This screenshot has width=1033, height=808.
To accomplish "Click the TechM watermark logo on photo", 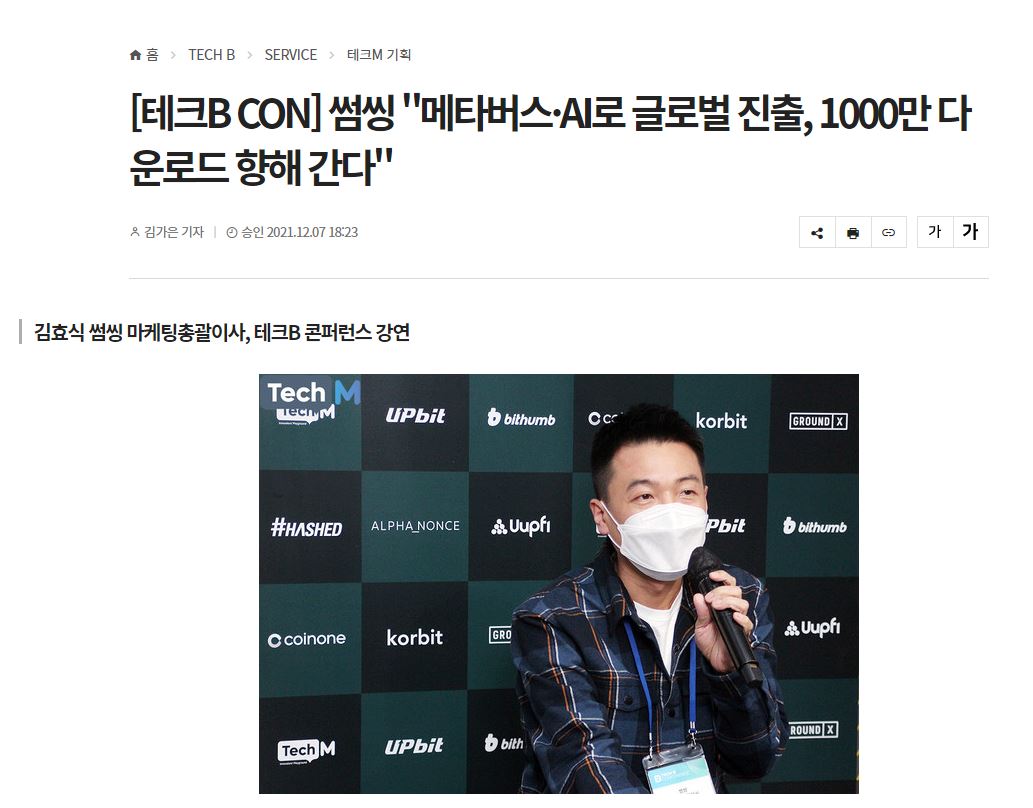I will point(313,393).
